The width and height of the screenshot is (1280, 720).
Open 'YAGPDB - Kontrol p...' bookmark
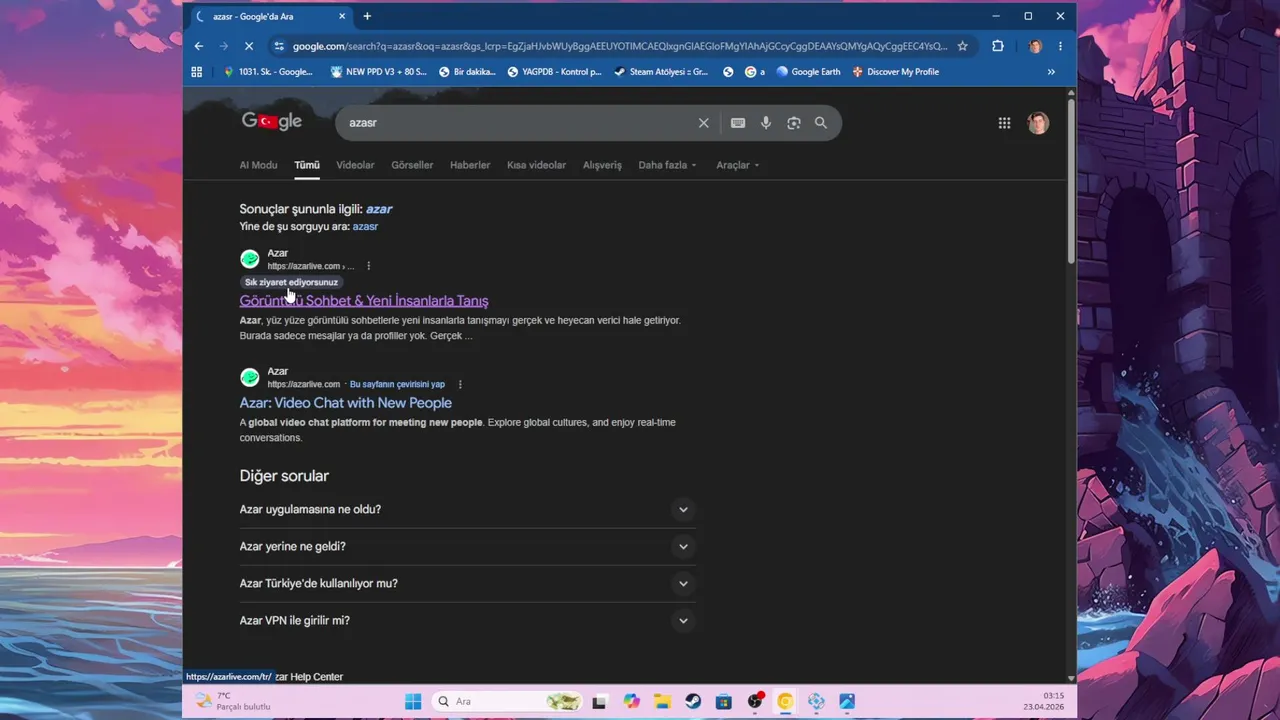click(554, 72)
